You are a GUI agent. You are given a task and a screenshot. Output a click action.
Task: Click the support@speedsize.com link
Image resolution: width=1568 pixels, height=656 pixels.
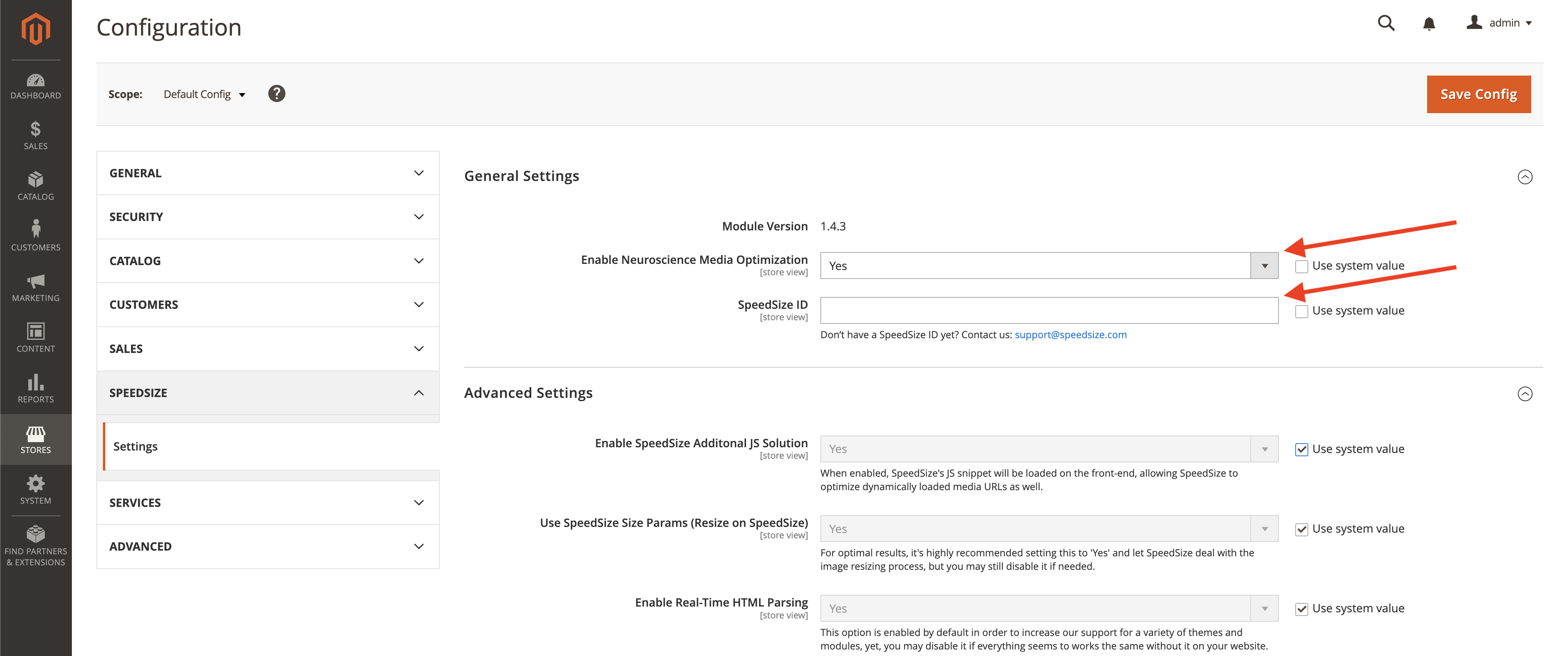1070,335
